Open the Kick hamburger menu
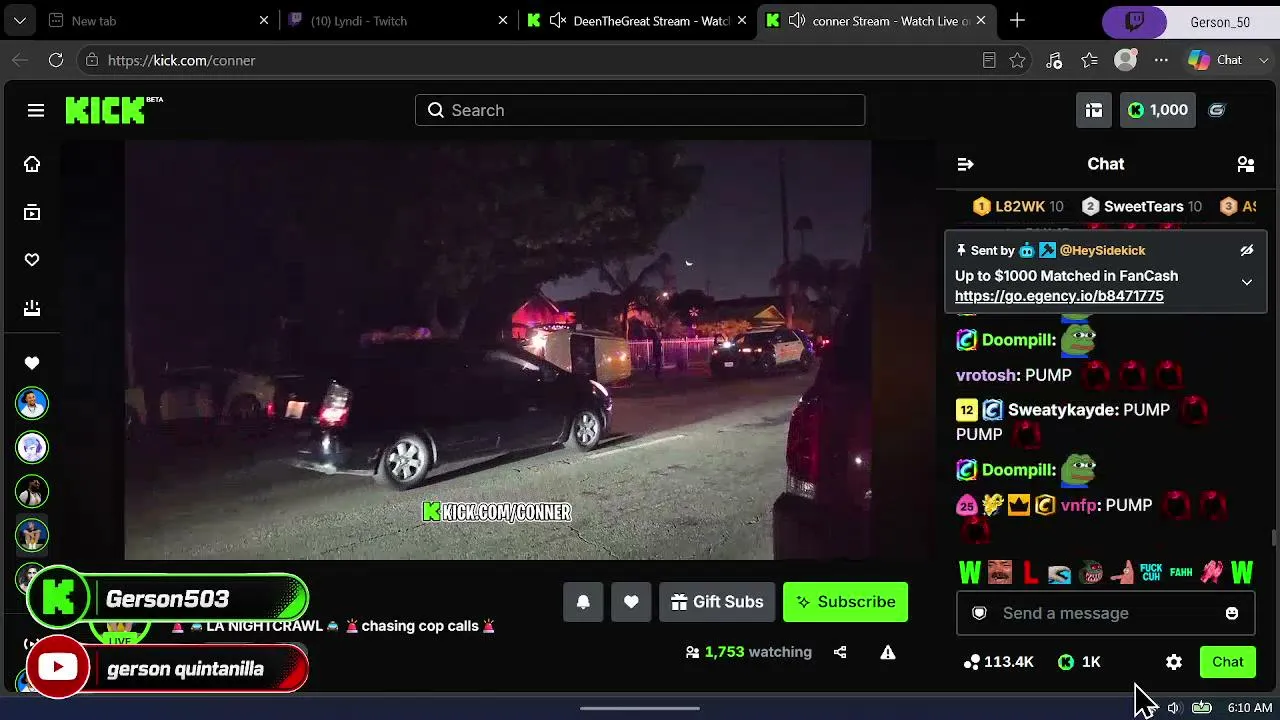The width and height of the screenshot is (1280, 720). pos(36,110)
